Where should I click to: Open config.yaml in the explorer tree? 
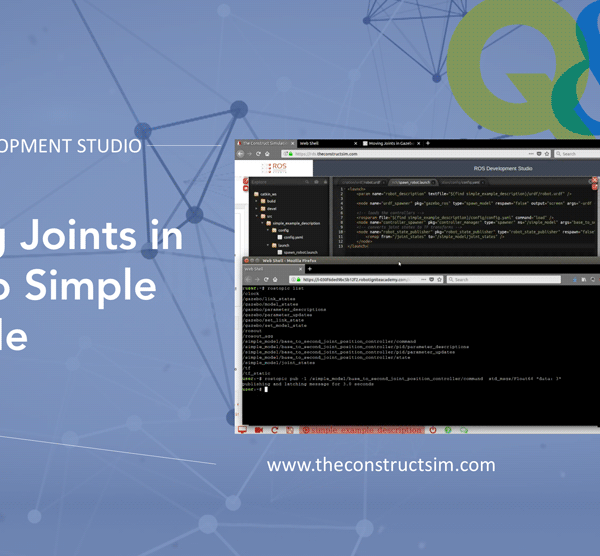[290, 238]
